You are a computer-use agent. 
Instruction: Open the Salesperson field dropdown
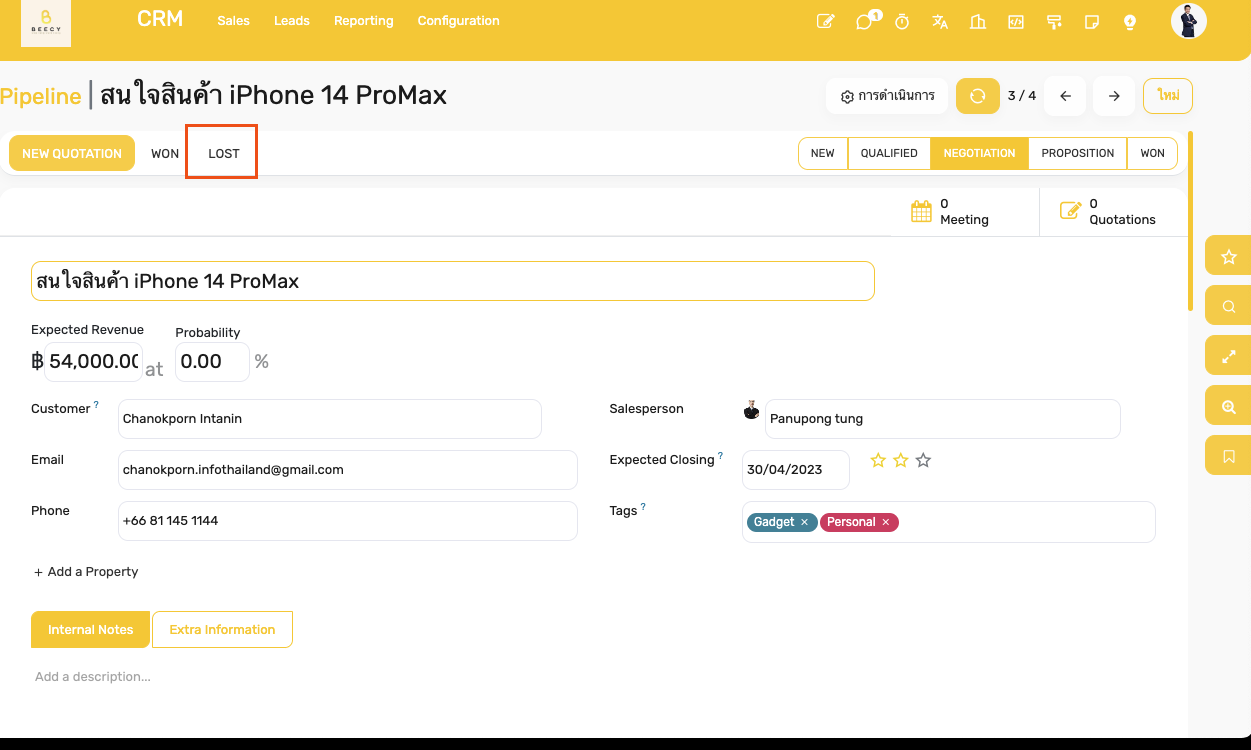(x=943, y=419)
